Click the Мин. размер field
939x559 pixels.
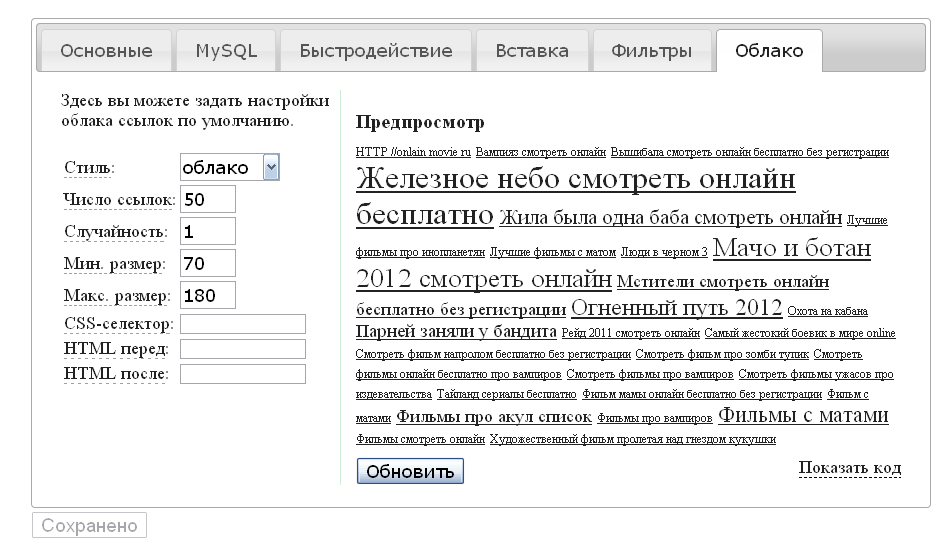coord(207,263)
